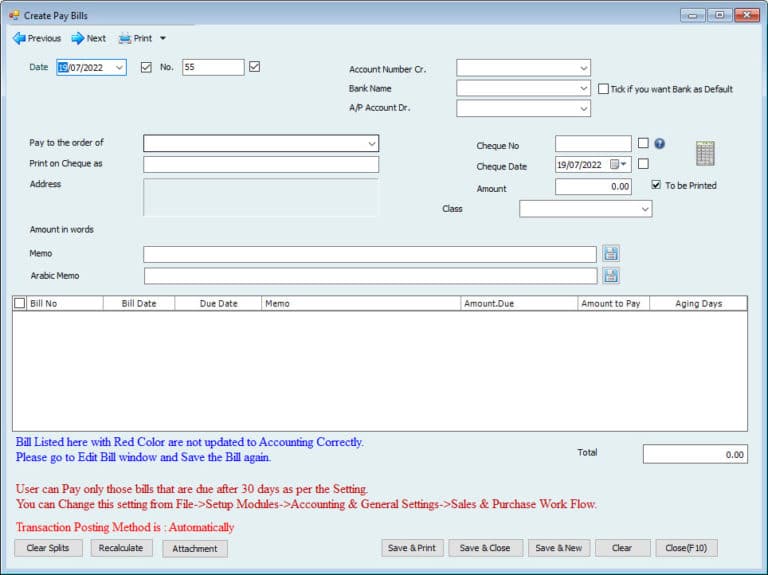This screenshot has width=768, height=575.
Task: Click into the Cheque No input field
Action: (593, 144)
